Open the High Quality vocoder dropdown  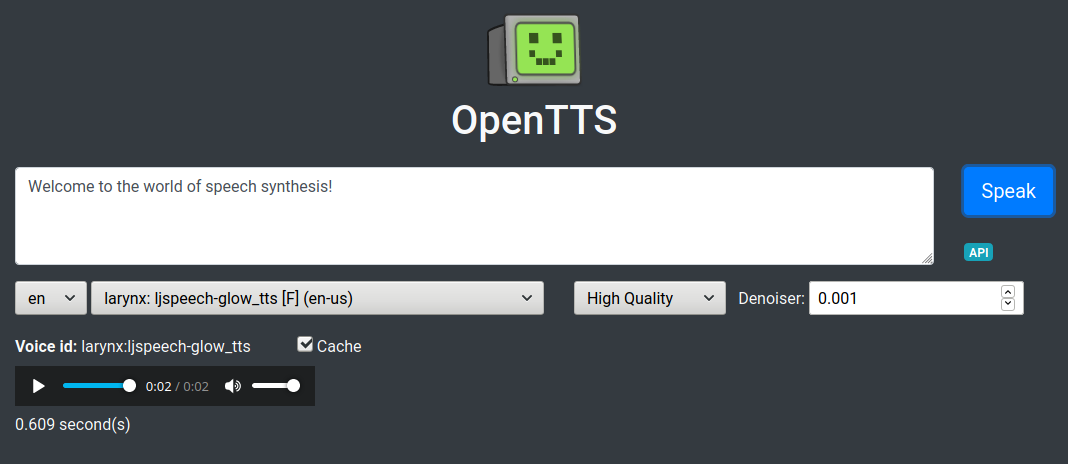click(x=650, y=298)
